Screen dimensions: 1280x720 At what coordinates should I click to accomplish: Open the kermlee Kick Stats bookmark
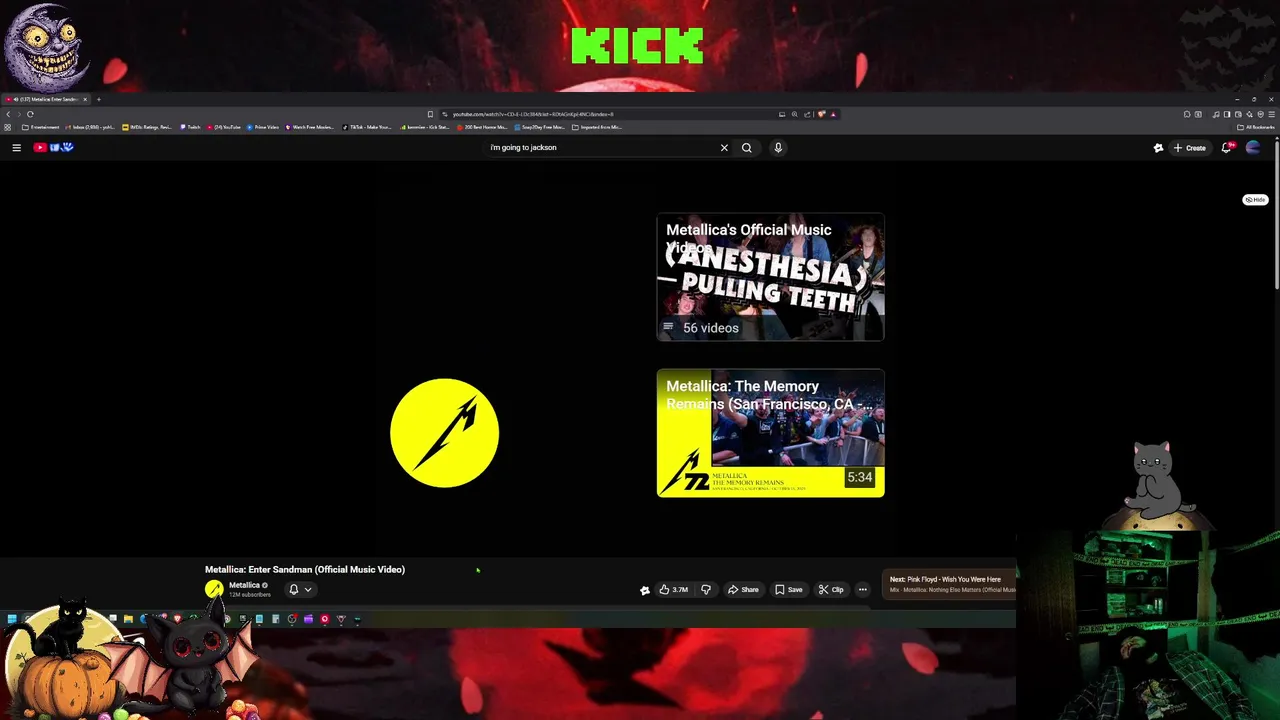425,127
